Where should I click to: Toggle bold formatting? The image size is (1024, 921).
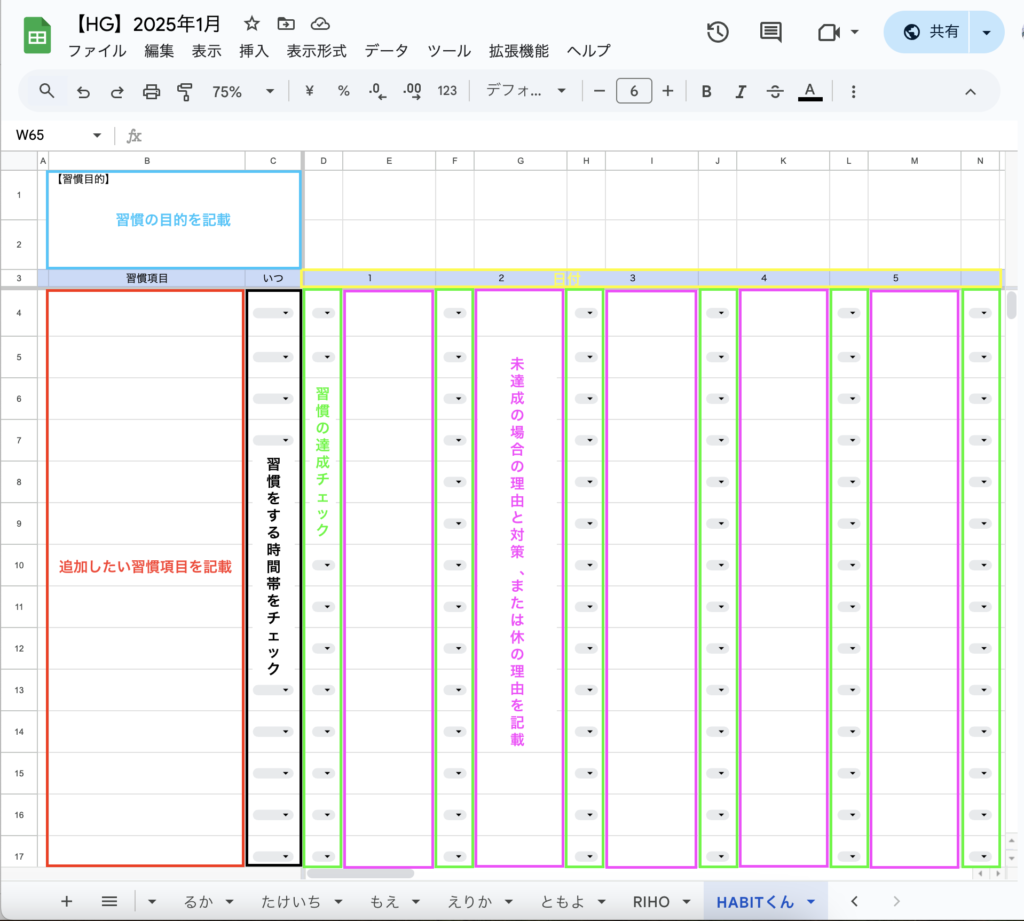pos(706,91)
